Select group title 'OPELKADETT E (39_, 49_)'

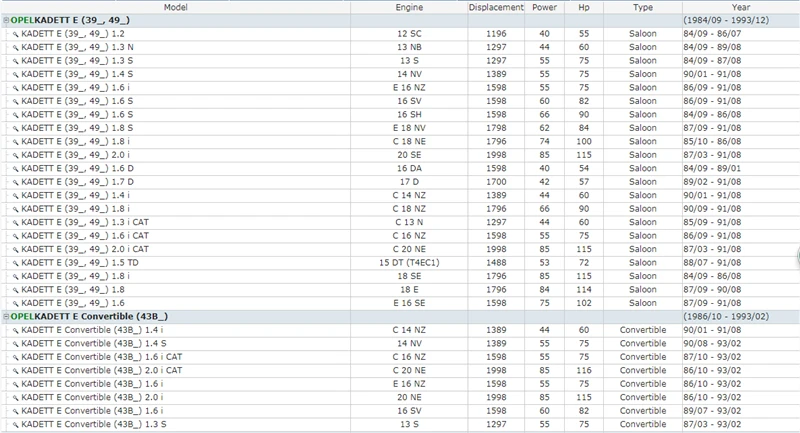70,20
